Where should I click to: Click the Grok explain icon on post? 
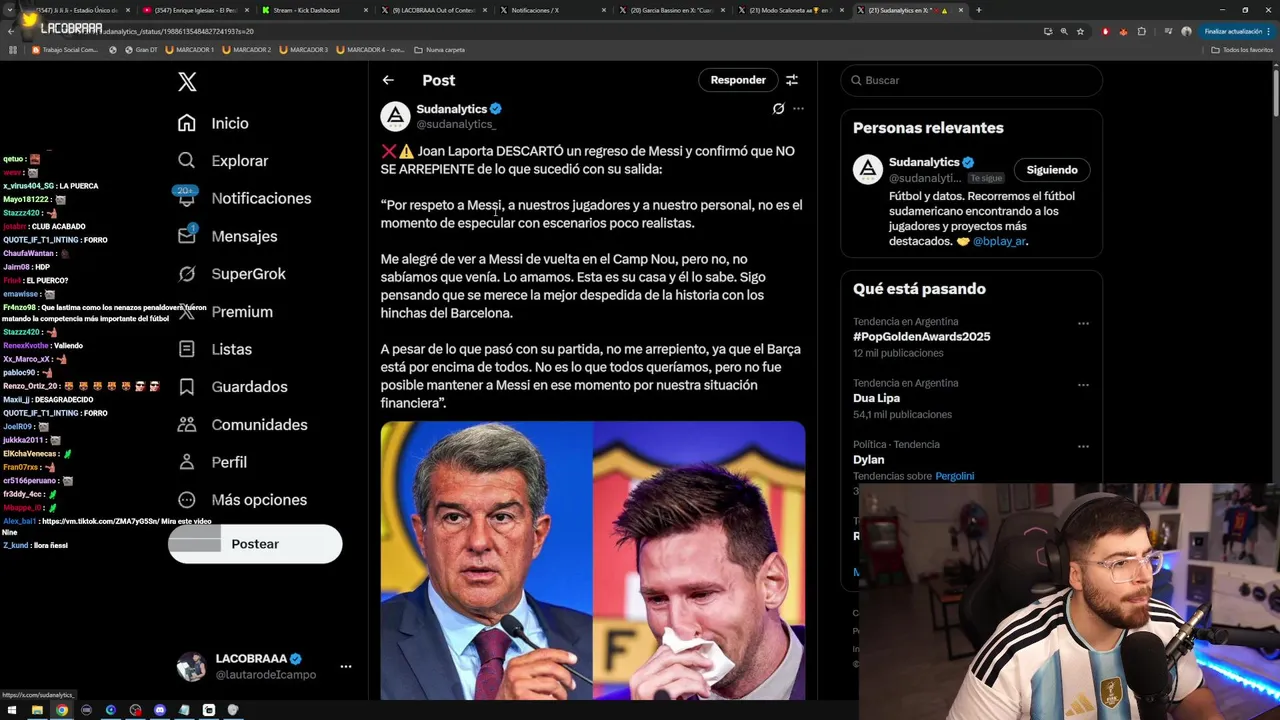(778, 109)
